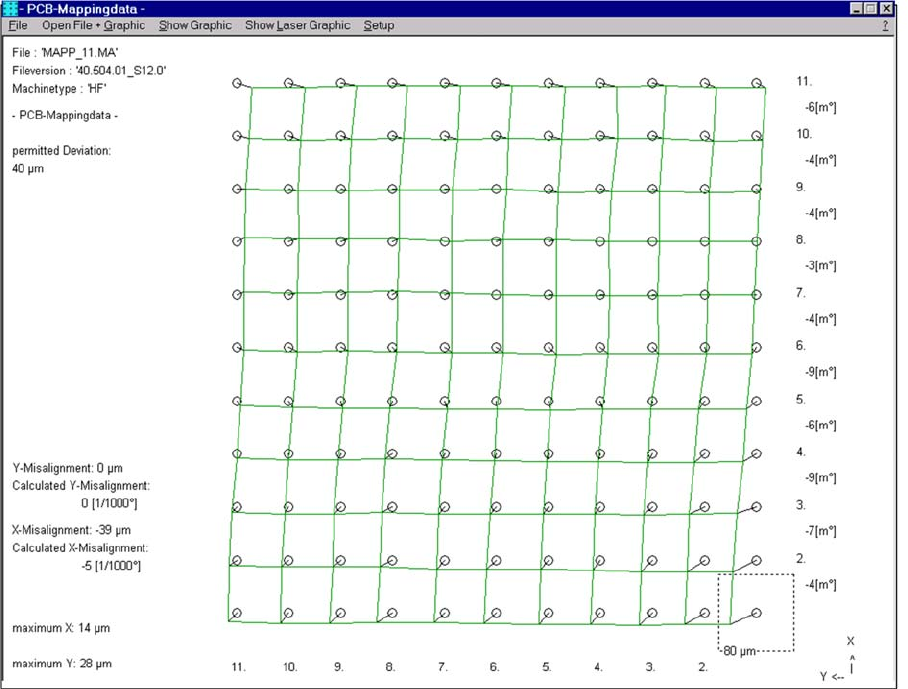Open the File menu
This screenshot has height=689, width=908.
pos(19,25)
